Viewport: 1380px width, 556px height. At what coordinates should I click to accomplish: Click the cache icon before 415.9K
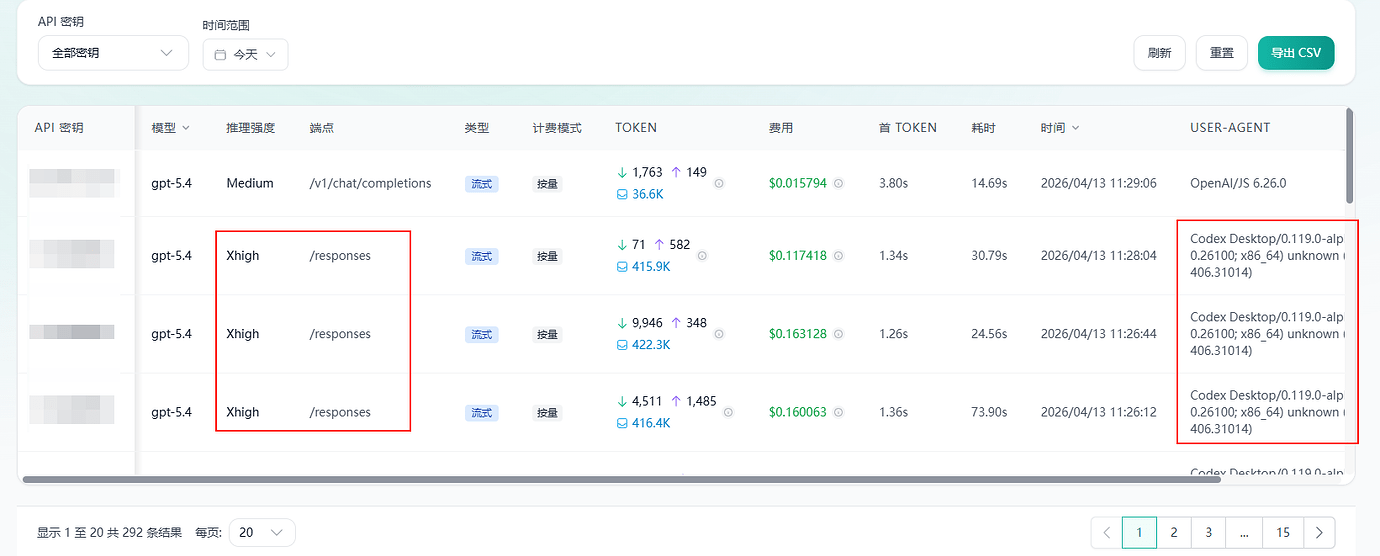click(x=623, y=267)
